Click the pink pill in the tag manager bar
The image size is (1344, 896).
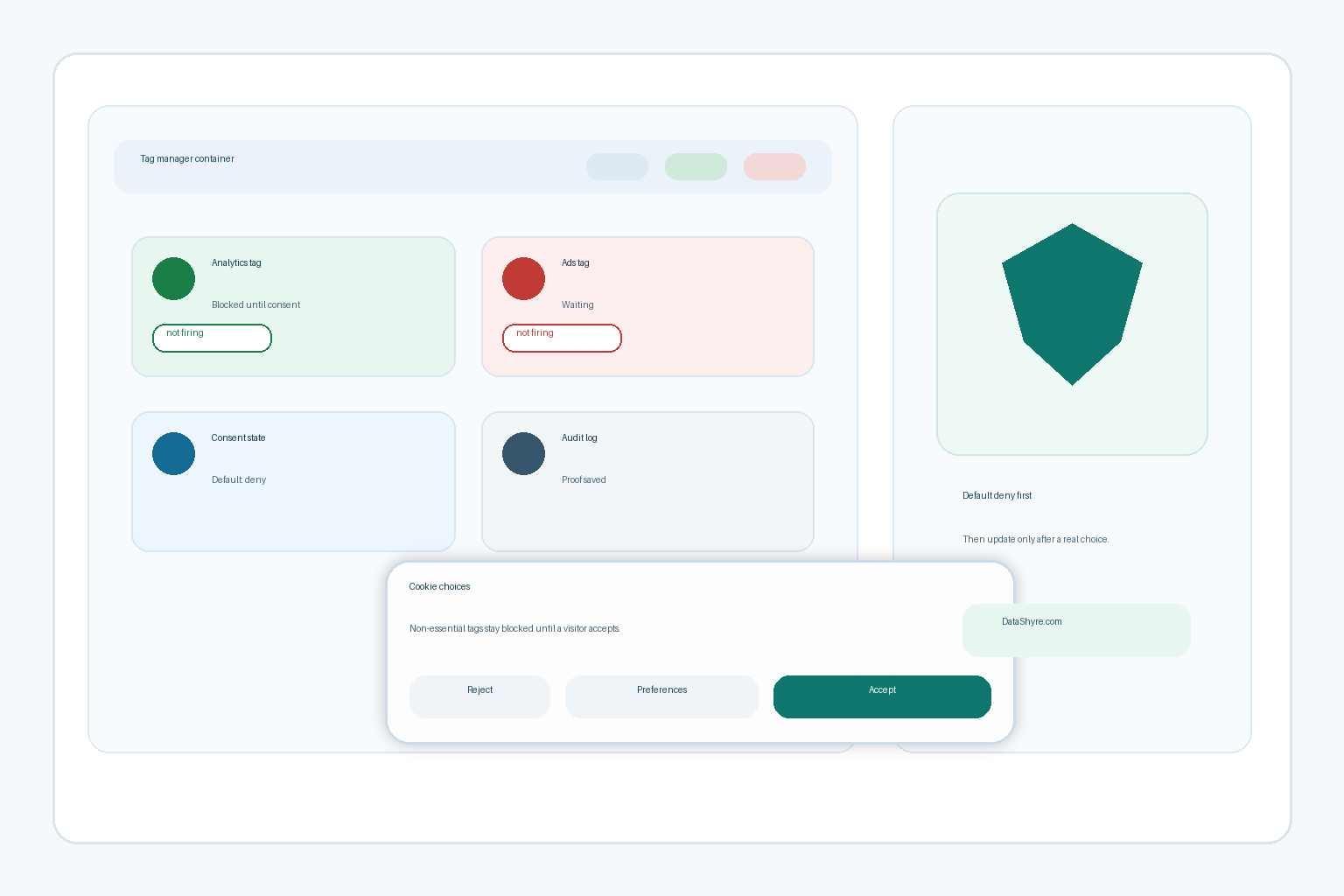point(774,166)
